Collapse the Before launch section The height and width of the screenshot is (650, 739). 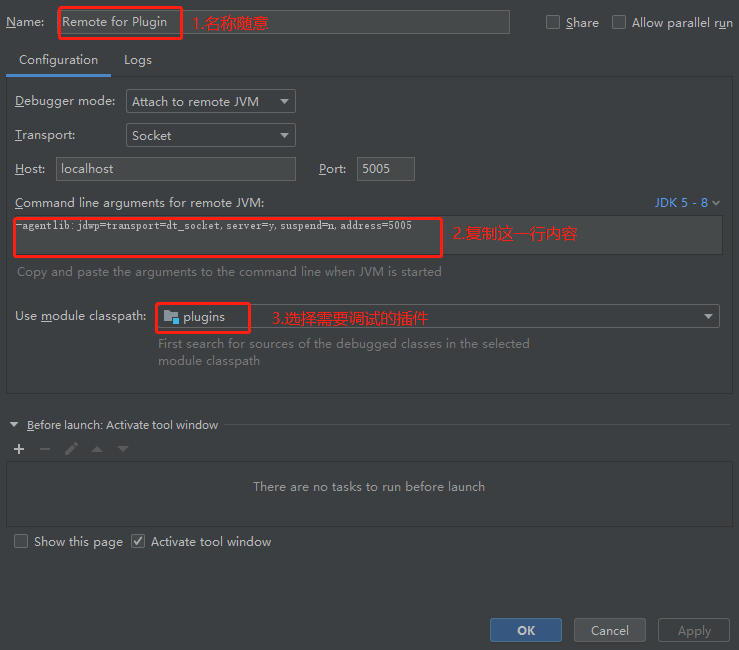tap(14, 425)
